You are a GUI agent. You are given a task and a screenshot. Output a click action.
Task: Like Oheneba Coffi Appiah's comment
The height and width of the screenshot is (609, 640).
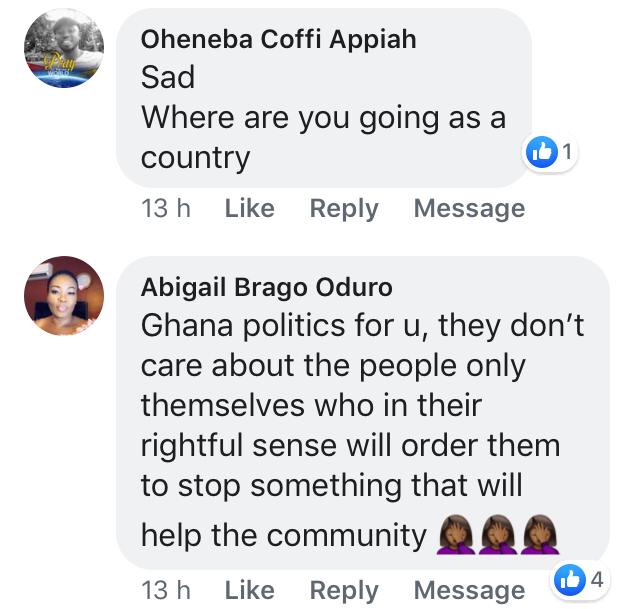click(249, 208)
